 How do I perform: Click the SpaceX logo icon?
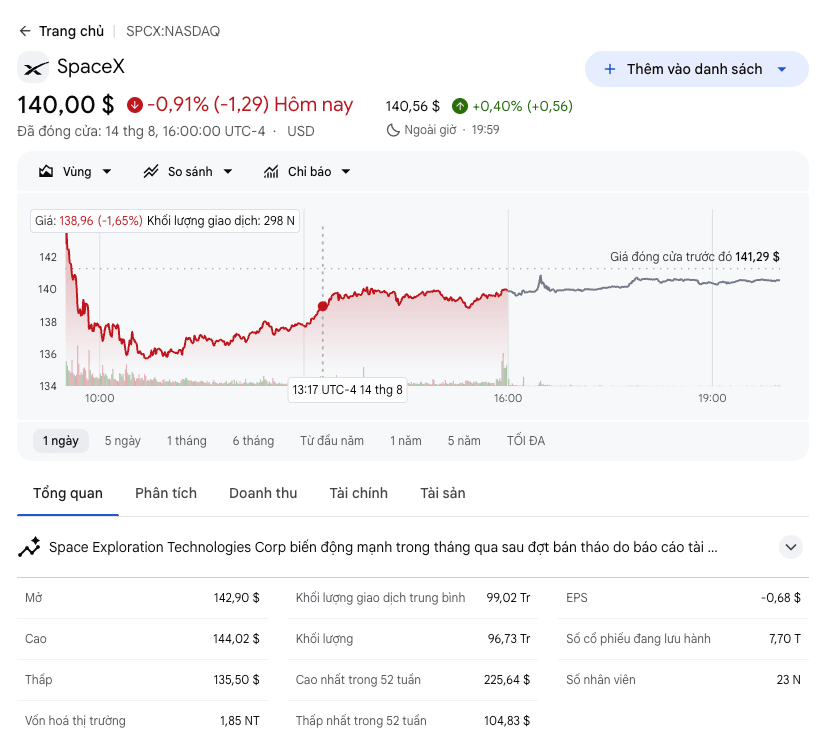click(x=33, y=67)
